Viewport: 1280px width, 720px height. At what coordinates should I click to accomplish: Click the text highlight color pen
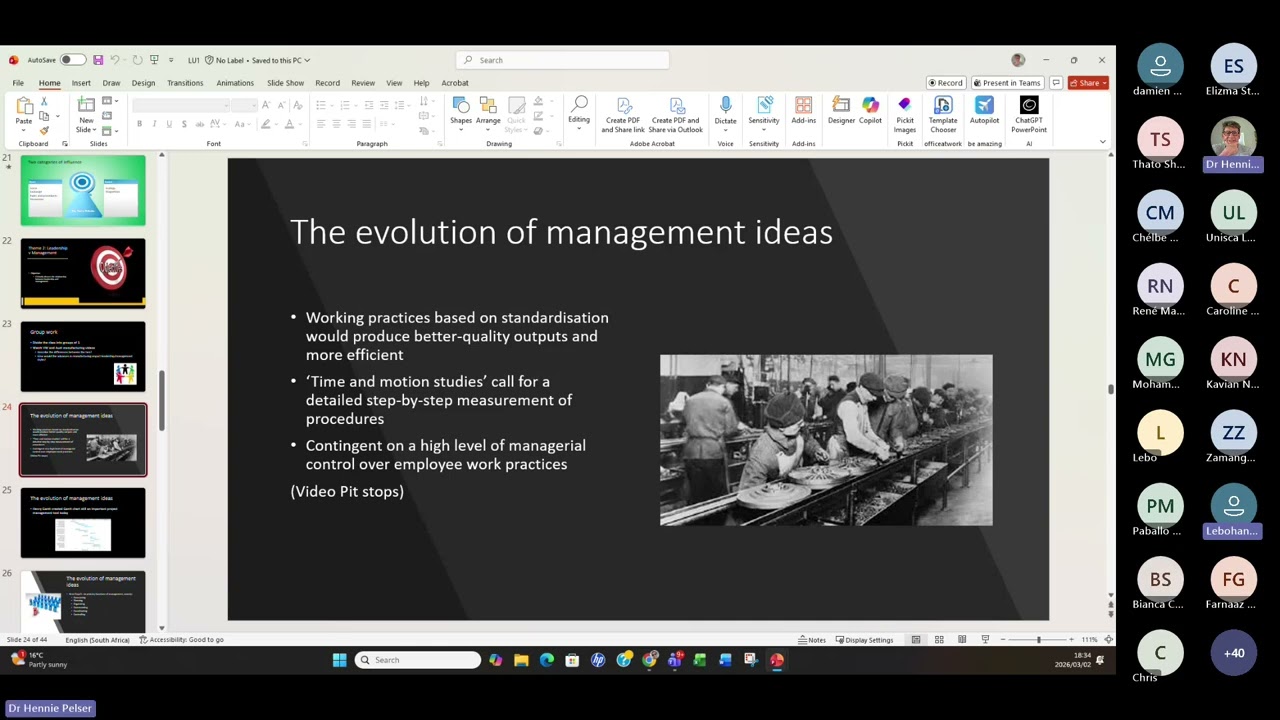coord(265,124)
